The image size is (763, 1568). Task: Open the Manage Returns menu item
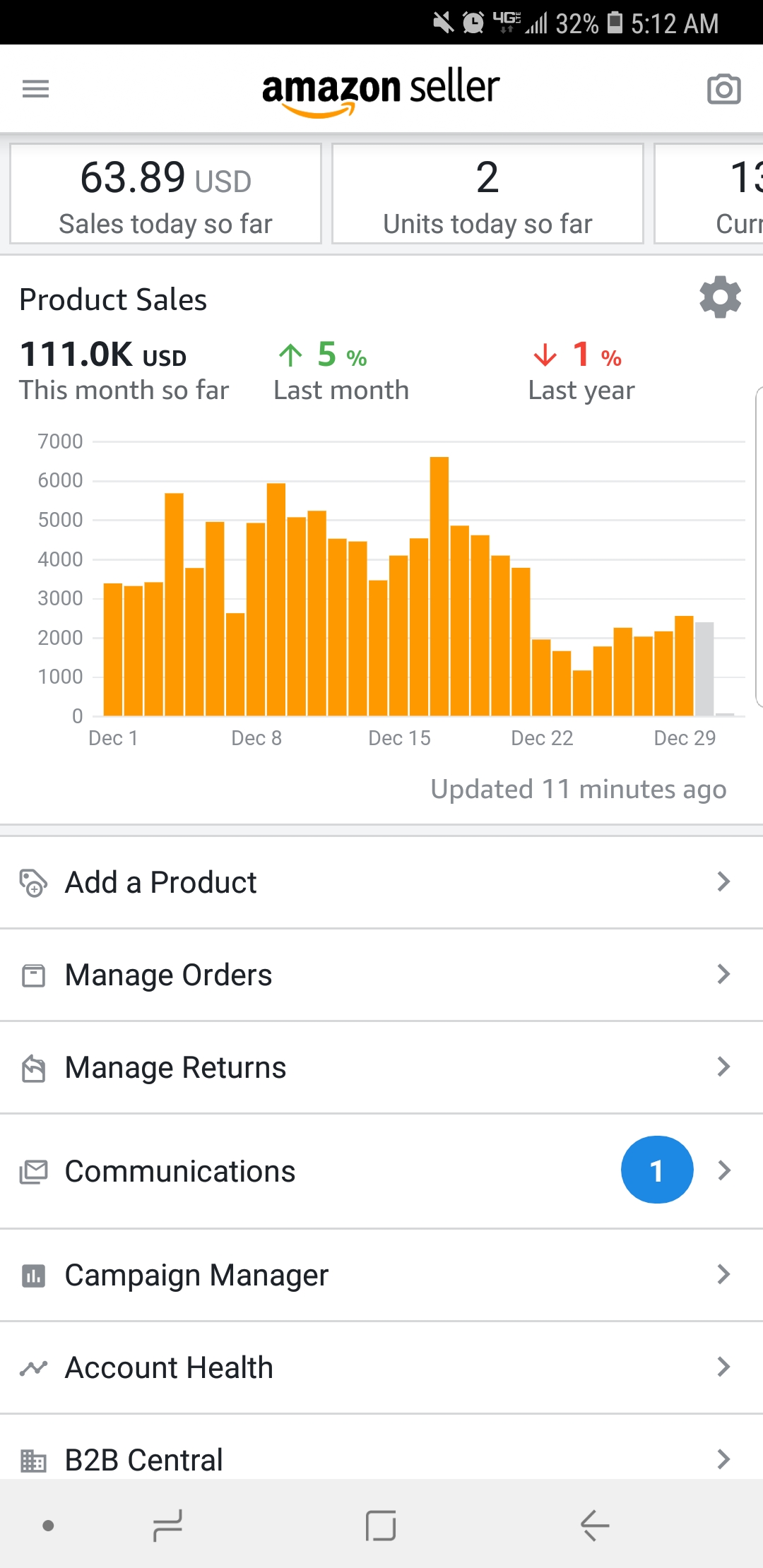click(x=175, y=1068)
